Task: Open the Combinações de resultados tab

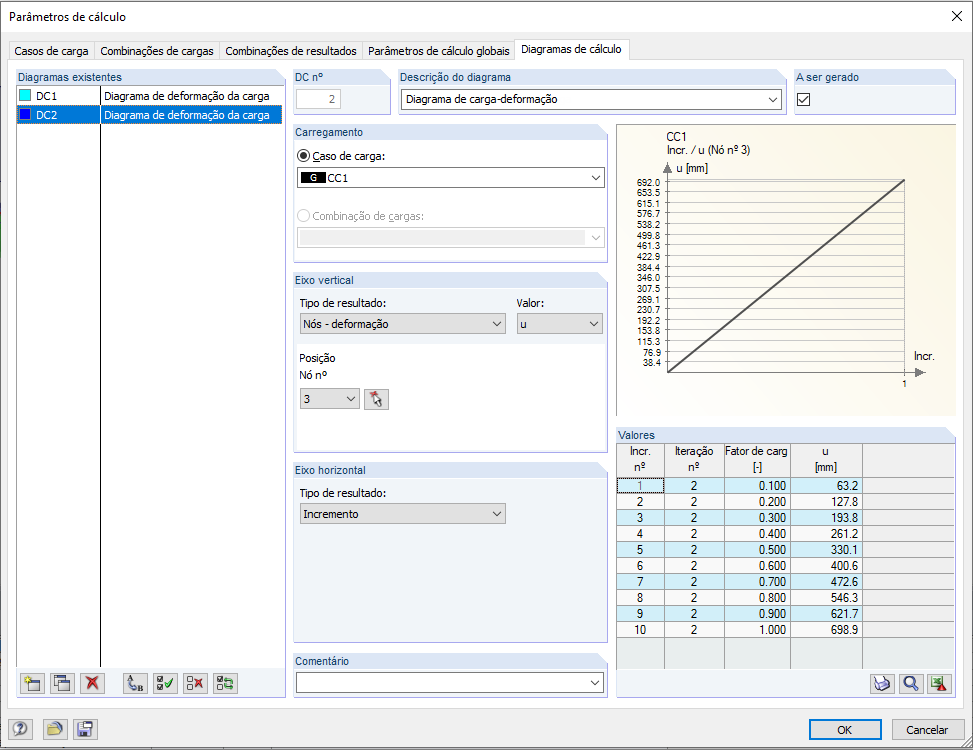Action: (291, 51)
